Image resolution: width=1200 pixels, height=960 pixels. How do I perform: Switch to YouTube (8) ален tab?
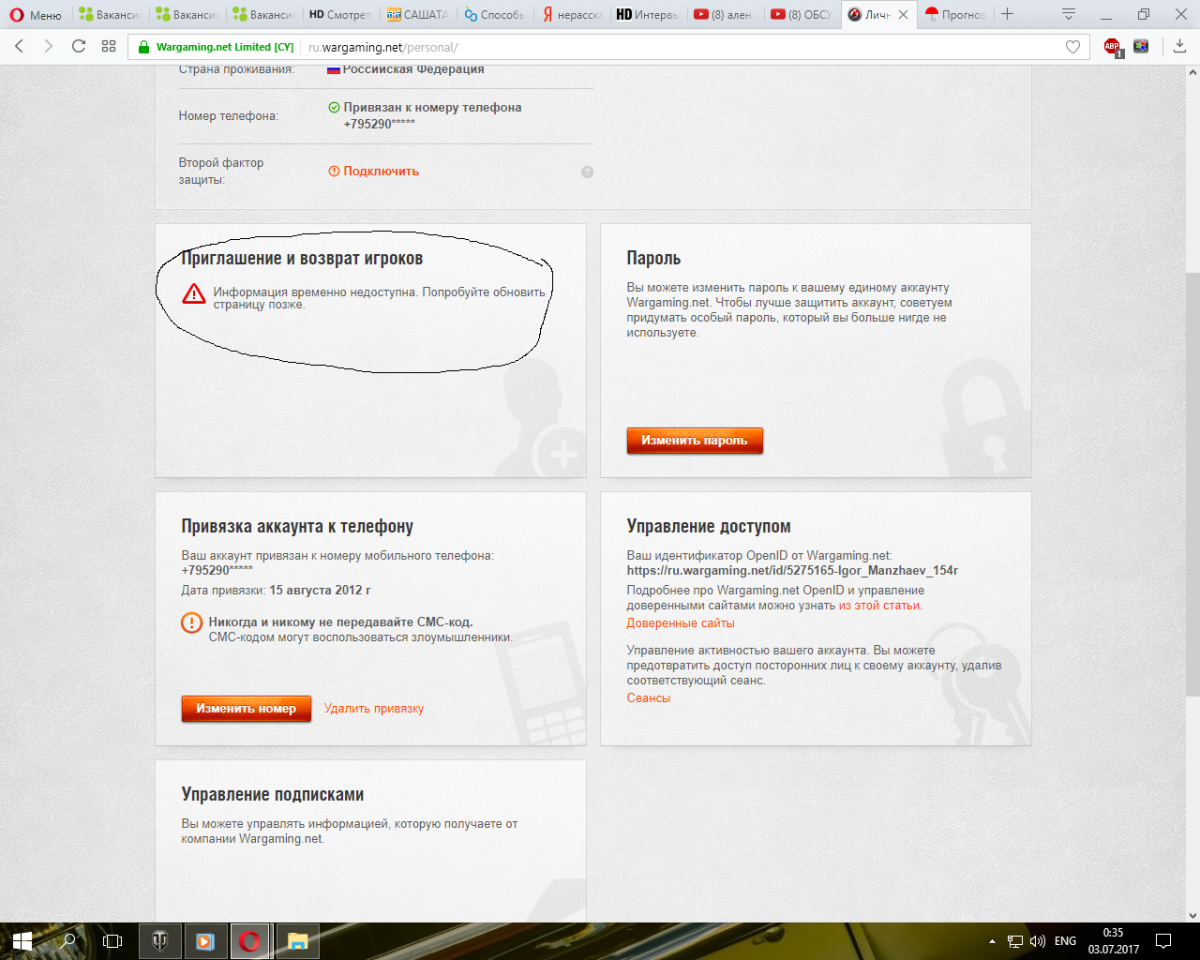pos(724,15)
